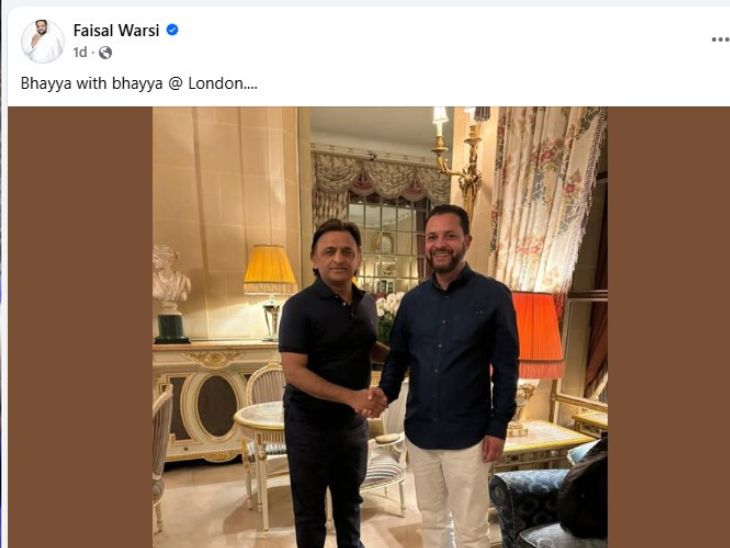This screenshot has width=730, height=548.
Task: Click the globe public audience icon
Action: [x=105, y=52]
